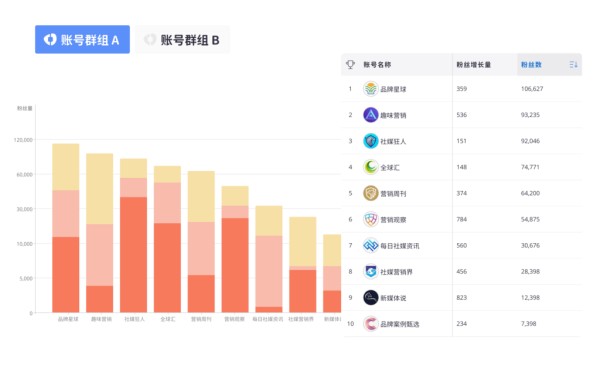
Task: Switch to 账号群组 A tab
Action: pyautogui.click(x=82, y=39)
